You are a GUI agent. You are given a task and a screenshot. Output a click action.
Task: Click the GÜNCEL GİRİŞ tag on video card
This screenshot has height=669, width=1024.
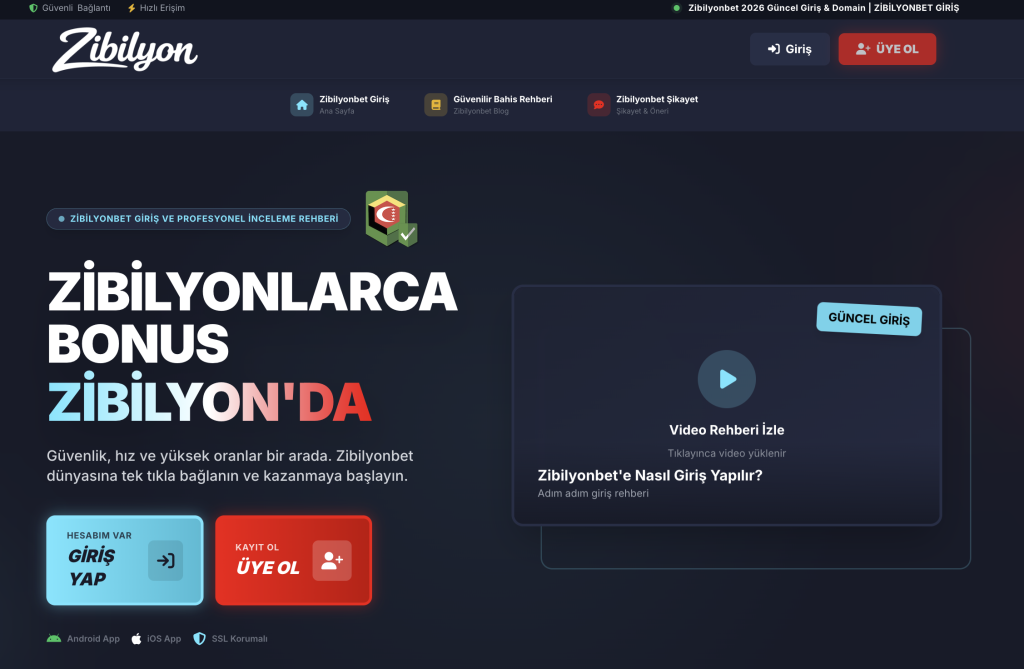click(x=869, y=319)
